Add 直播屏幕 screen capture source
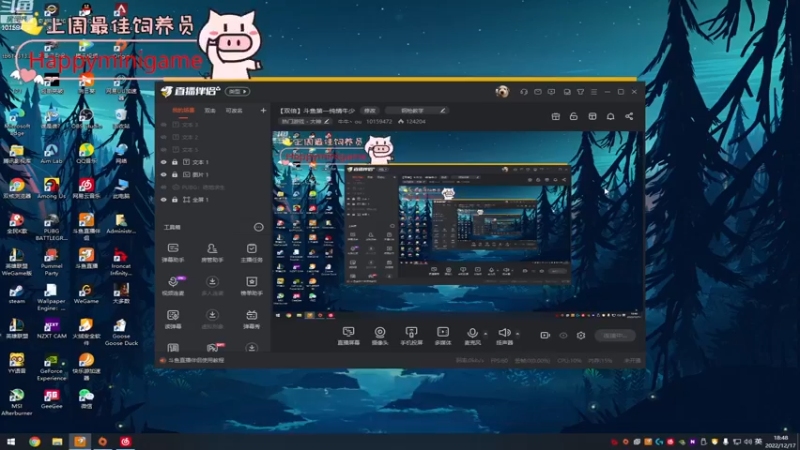This screenshot has width=800, height=450. coord(348,336)
